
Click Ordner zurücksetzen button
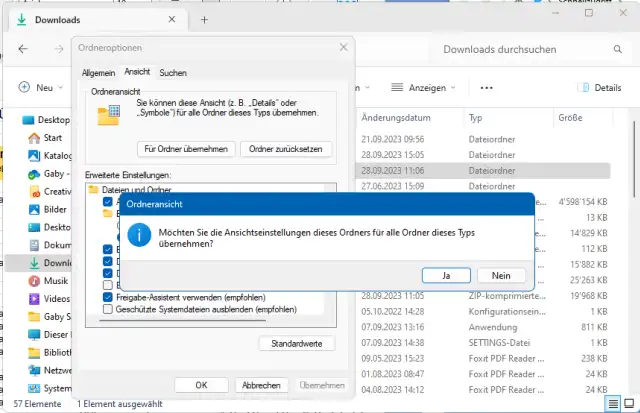tap(285, 149)
